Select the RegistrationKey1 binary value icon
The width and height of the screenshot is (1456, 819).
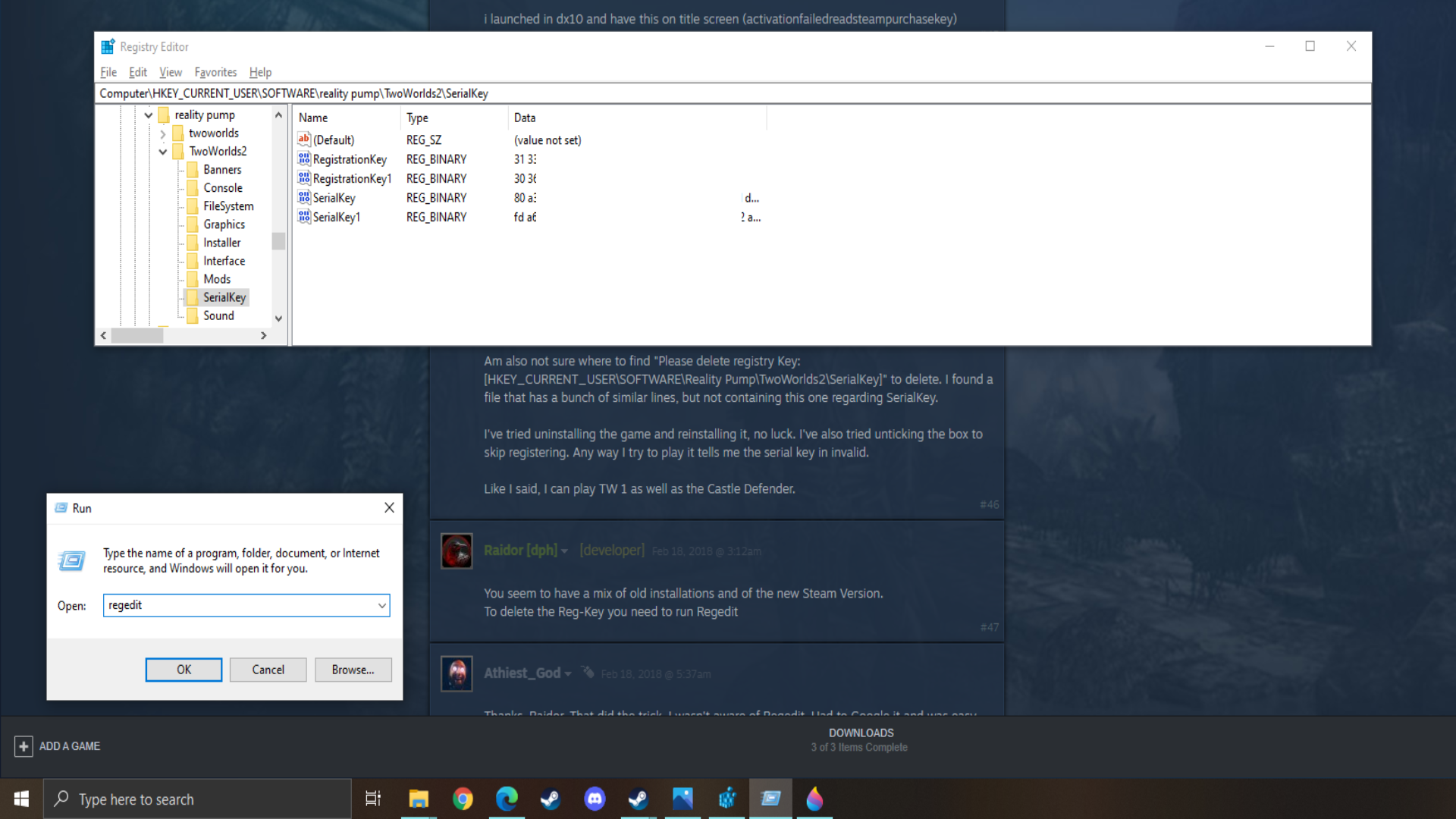[304, 178]
